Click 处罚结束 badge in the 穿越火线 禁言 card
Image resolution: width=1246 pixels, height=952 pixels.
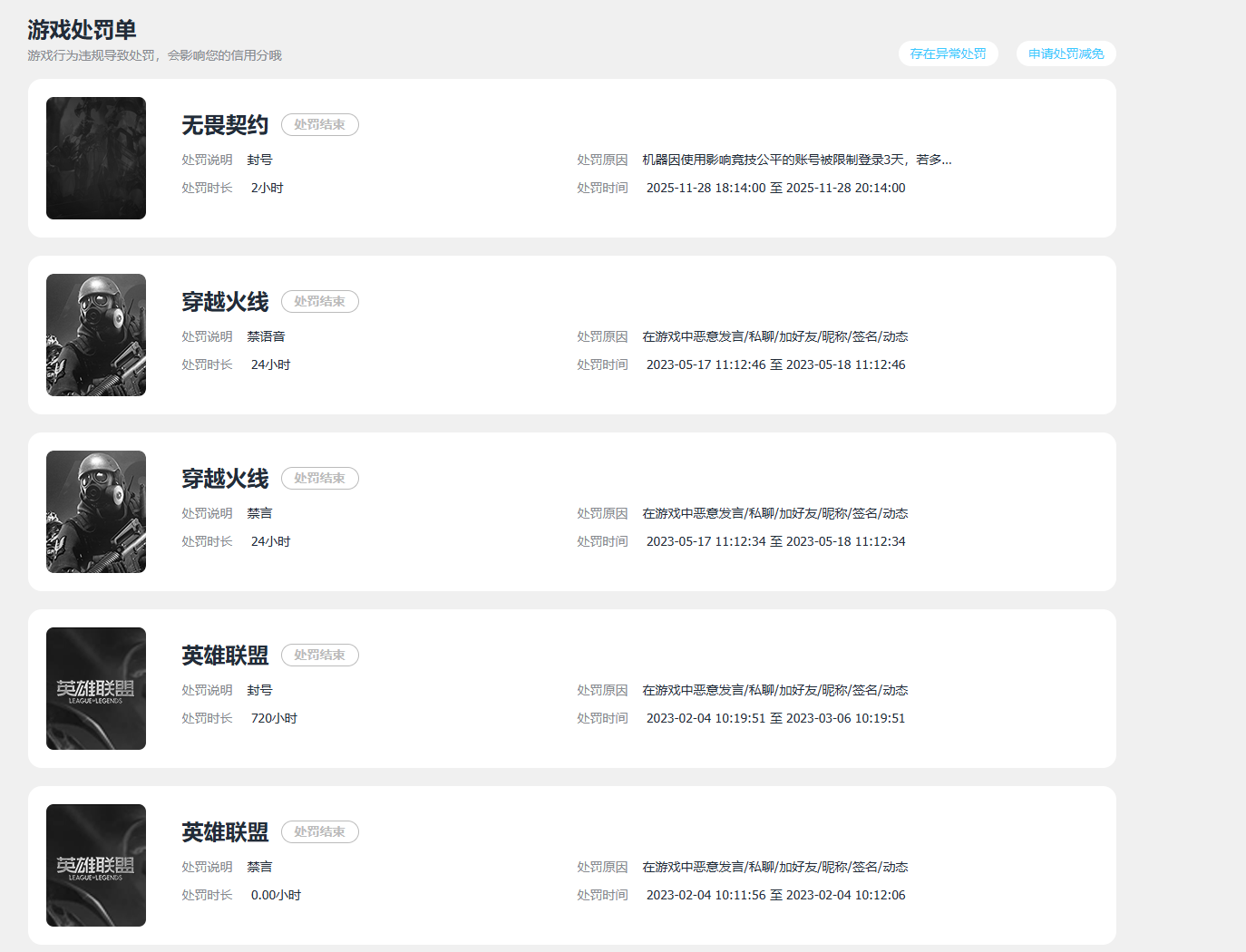pyautogui.click(x=320, y=479)
